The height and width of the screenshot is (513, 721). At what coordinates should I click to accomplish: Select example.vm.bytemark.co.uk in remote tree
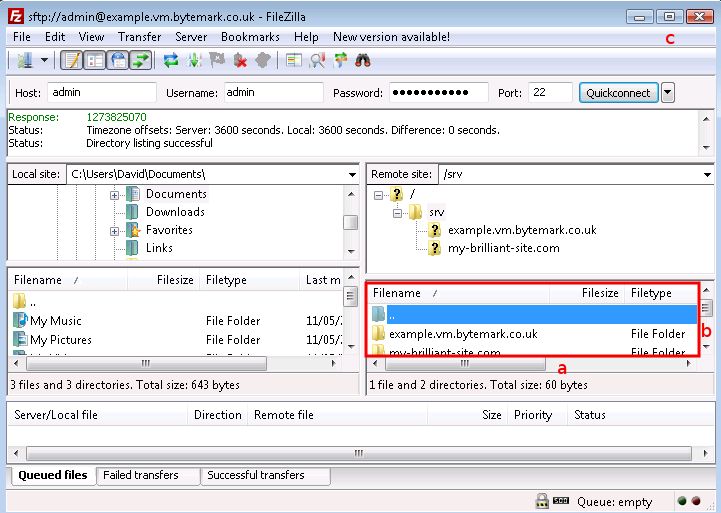coord(522,230)
